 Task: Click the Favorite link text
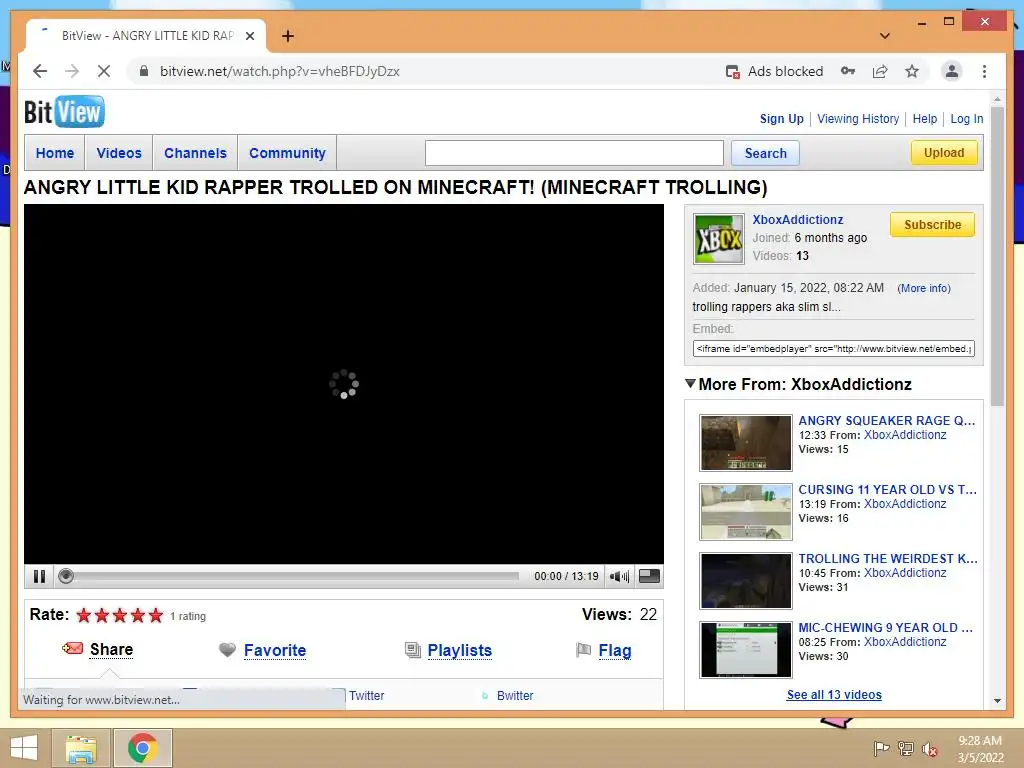tap(275, 650)
